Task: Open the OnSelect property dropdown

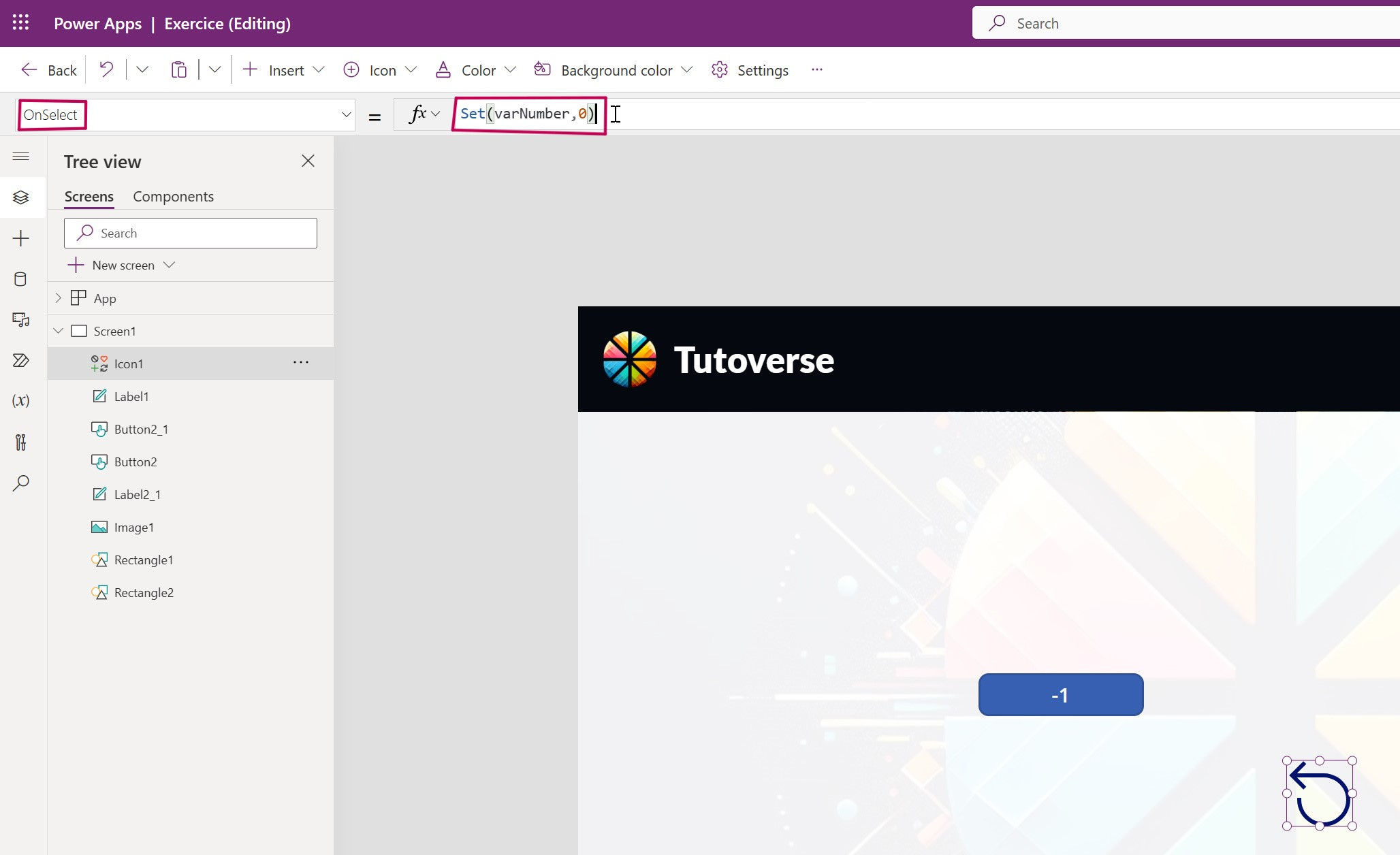Action: pyautogui.click(x=346, y=114)
